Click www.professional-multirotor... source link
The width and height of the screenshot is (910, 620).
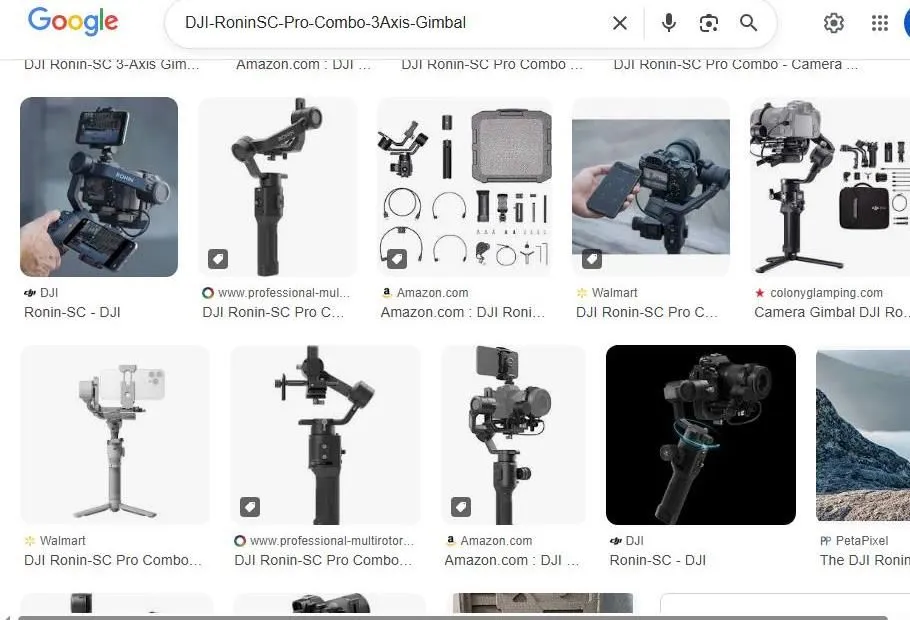point(324,540)
